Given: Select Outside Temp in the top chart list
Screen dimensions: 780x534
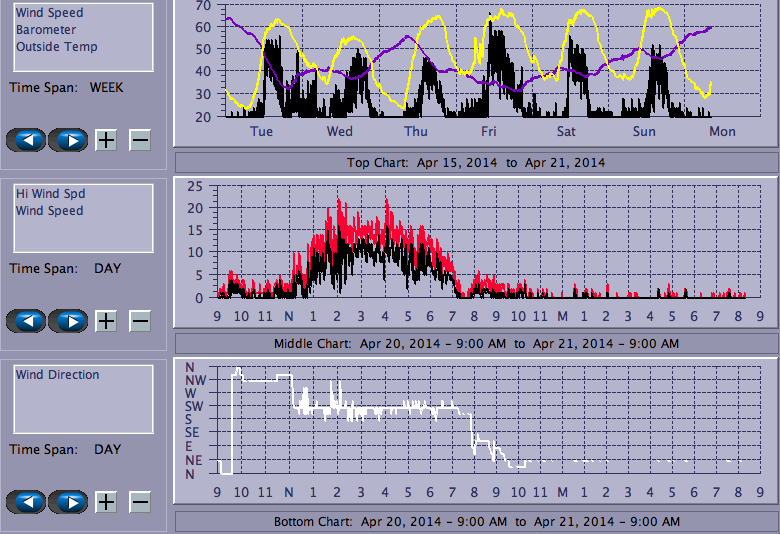Looking at the screenshot, I should tap(56, 47).
